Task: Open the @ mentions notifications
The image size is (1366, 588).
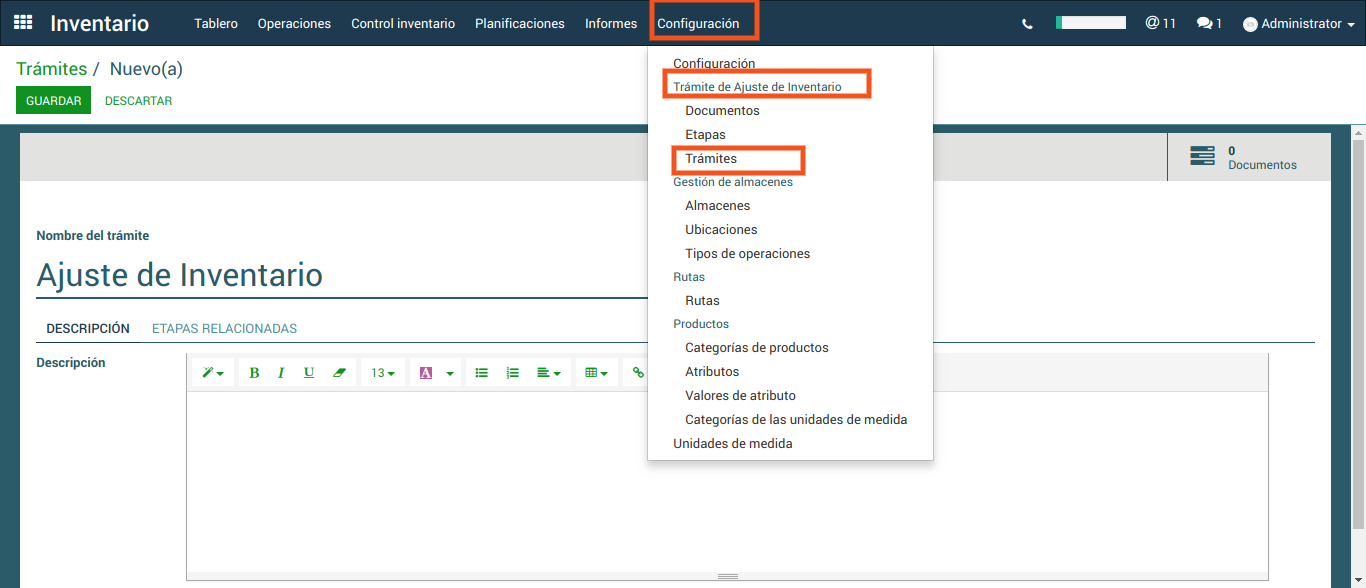Action: point(1160,23)
